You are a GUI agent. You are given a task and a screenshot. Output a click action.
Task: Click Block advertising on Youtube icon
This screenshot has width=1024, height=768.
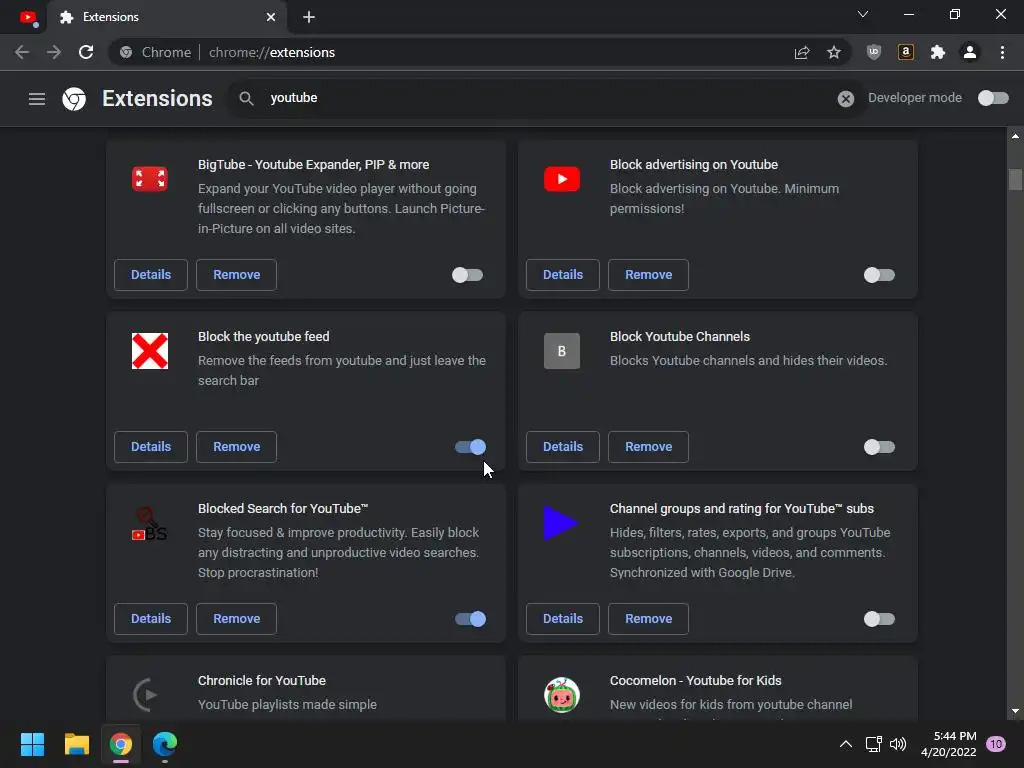tap(562, 179)
